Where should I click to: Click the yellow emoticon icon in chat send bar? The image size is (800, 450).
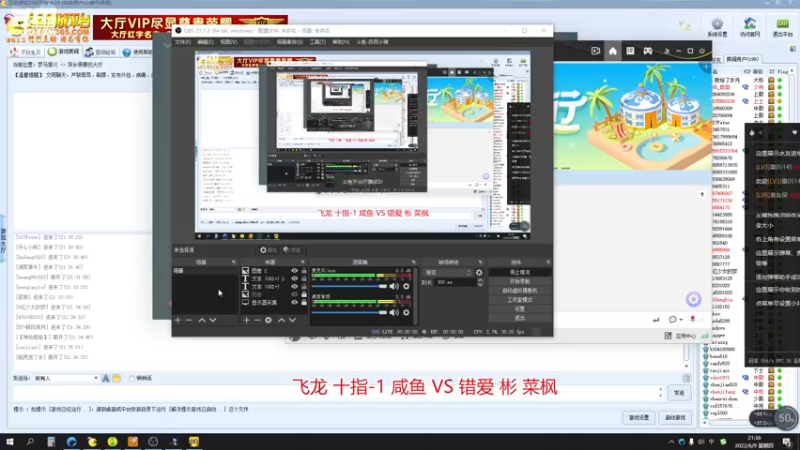pos(116,378)
